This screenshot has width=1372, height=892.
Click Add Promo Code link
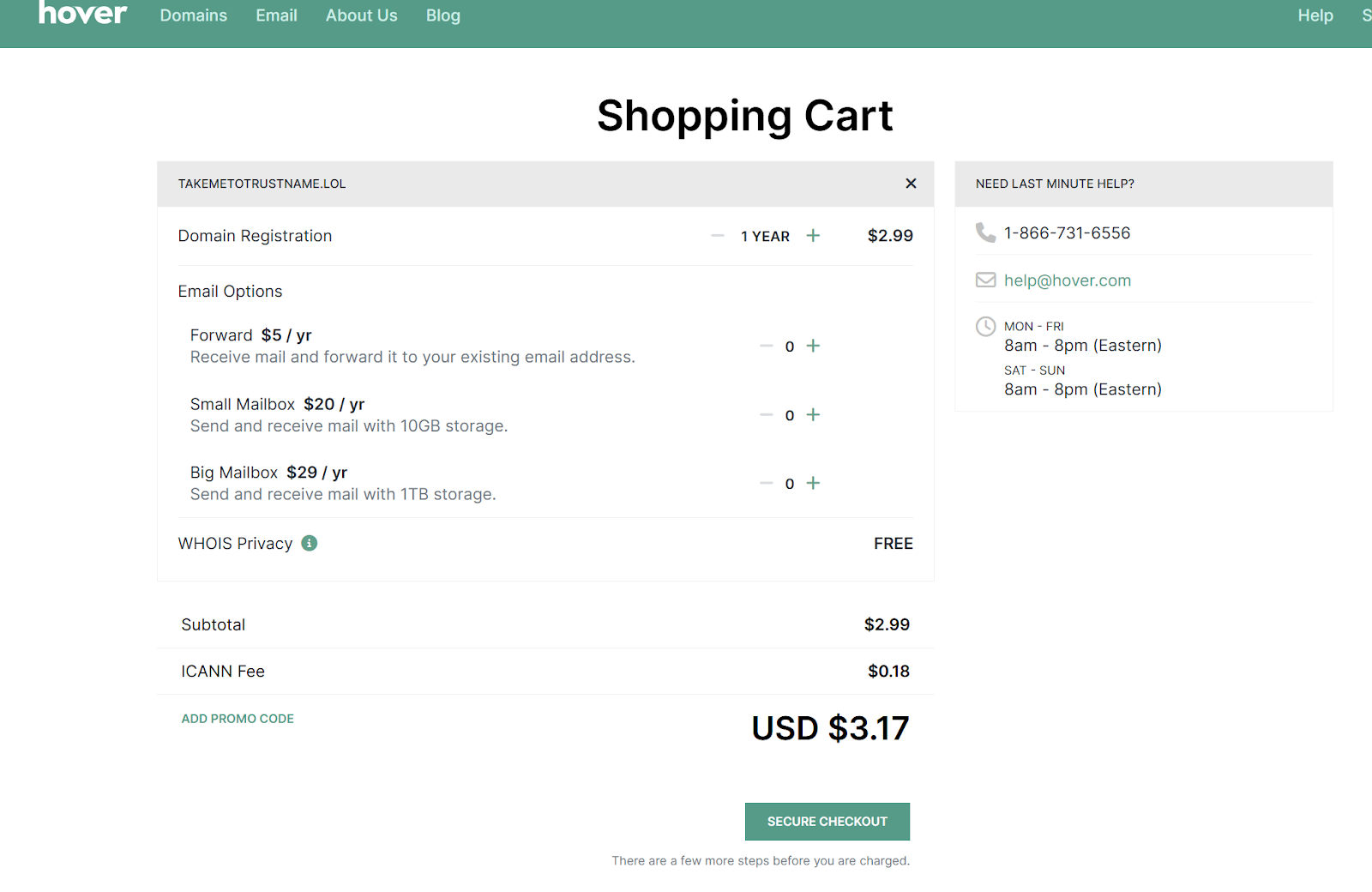click(x=238, y=719)
